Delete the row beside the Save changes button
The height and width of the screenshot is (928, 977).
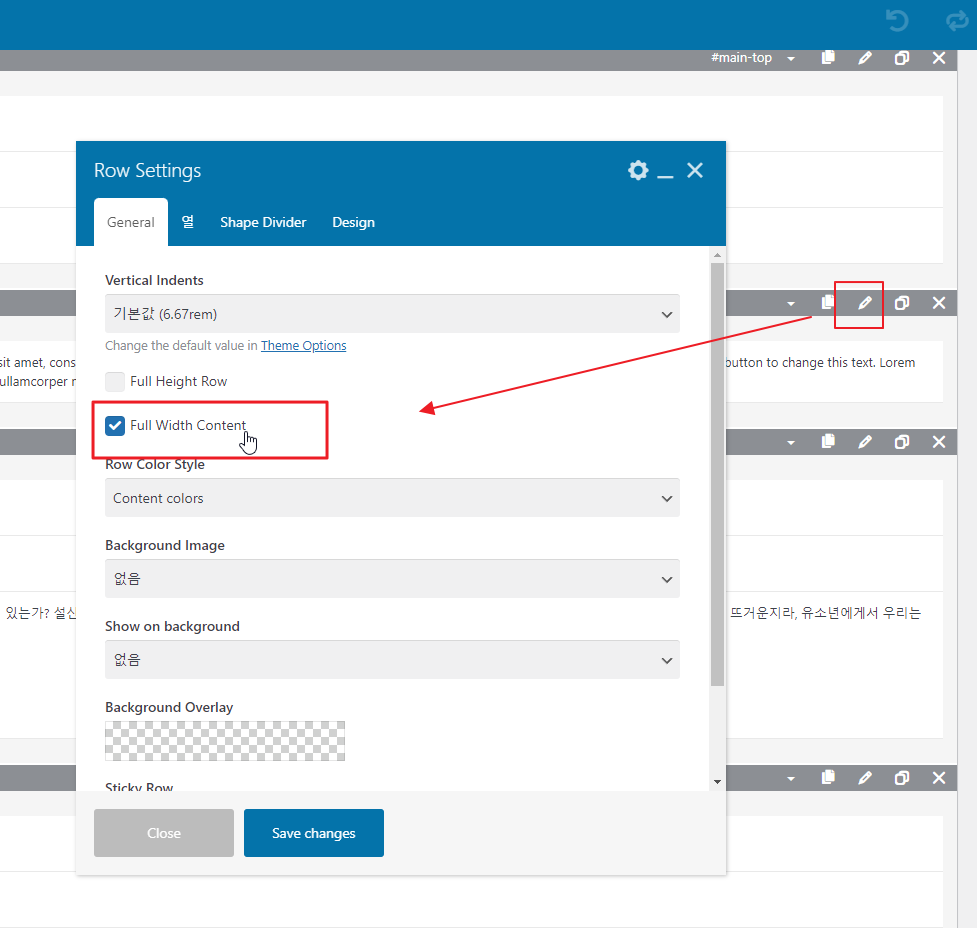pyautogui.click(x=939, y=778)
